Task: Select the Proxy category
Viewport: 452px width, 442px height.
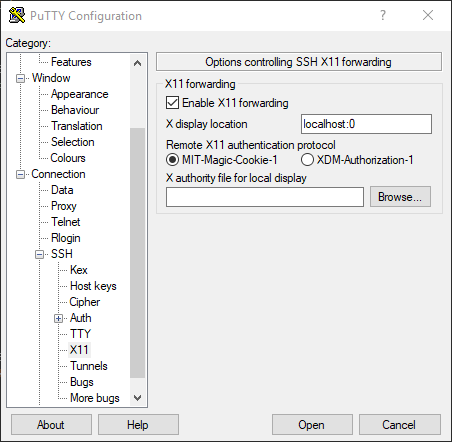Action: 64,206
